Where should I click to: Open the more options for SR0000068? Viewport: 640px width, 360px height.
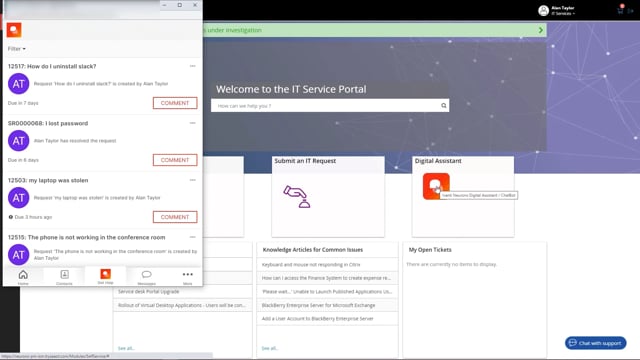[x=193, y=123]
